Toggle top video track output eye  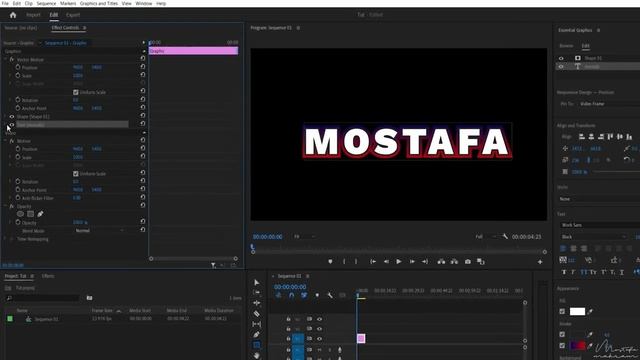coord(319,319)
